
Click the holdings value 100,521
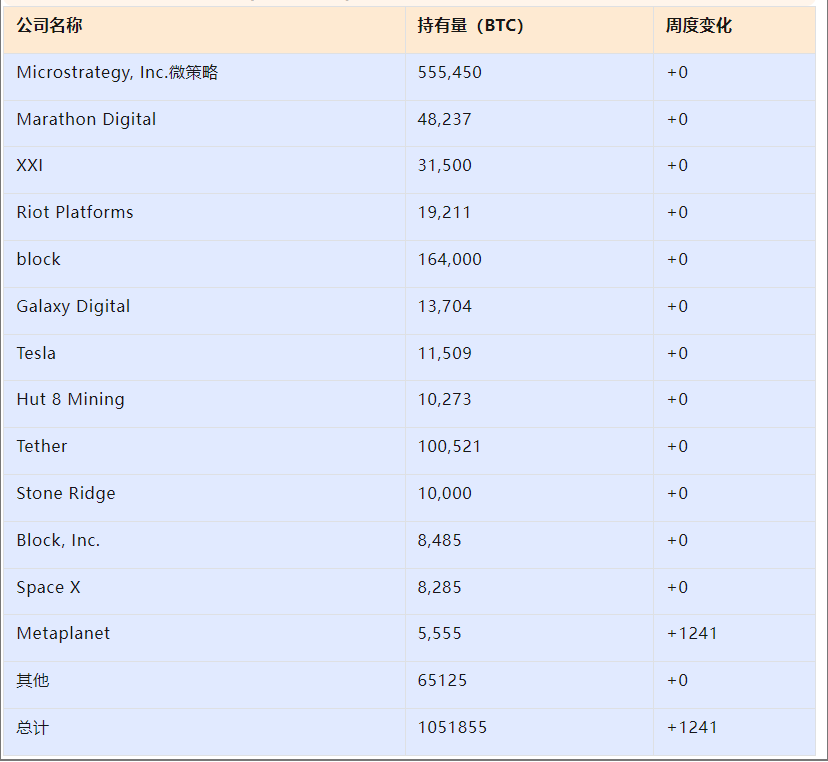point(449,446)
